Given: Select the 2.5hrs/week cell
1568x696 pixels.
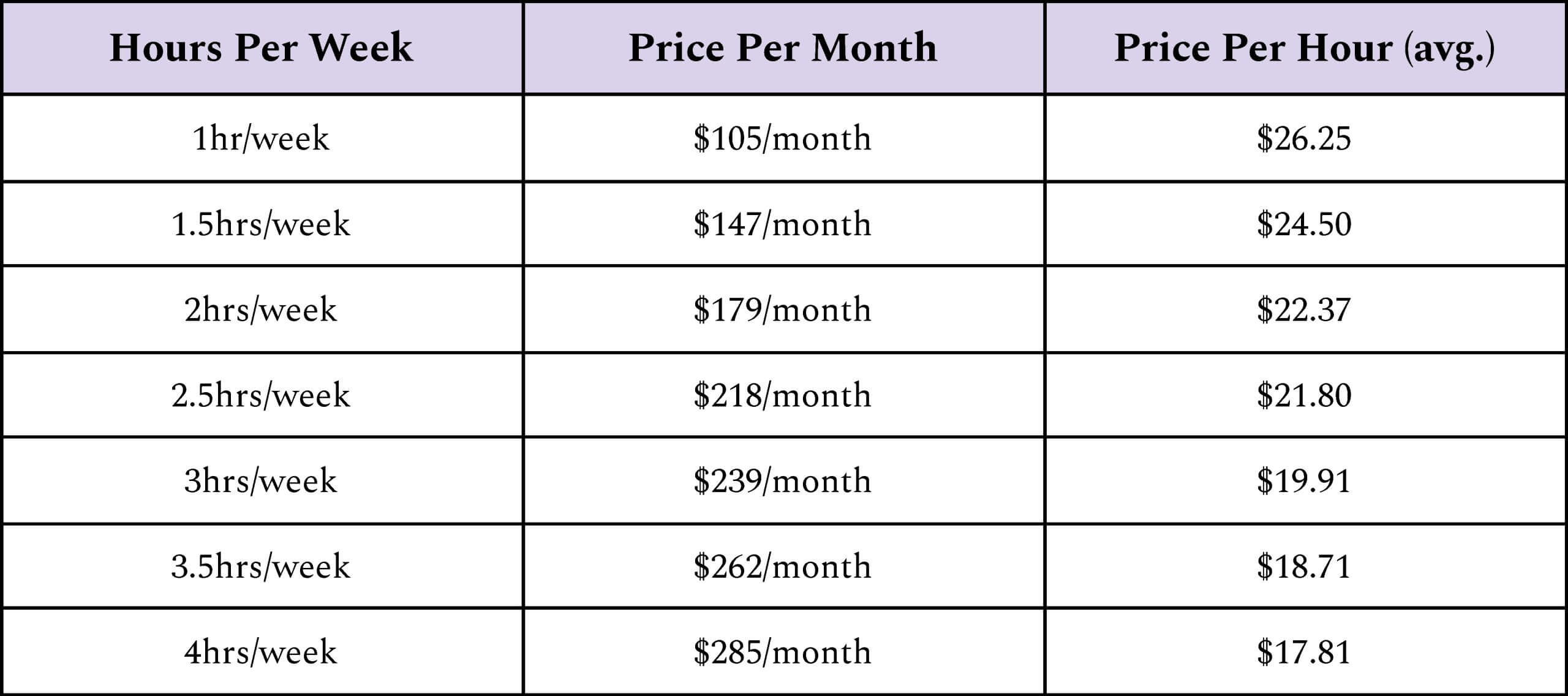Looking at the screenshot, I should click(261, 395).
